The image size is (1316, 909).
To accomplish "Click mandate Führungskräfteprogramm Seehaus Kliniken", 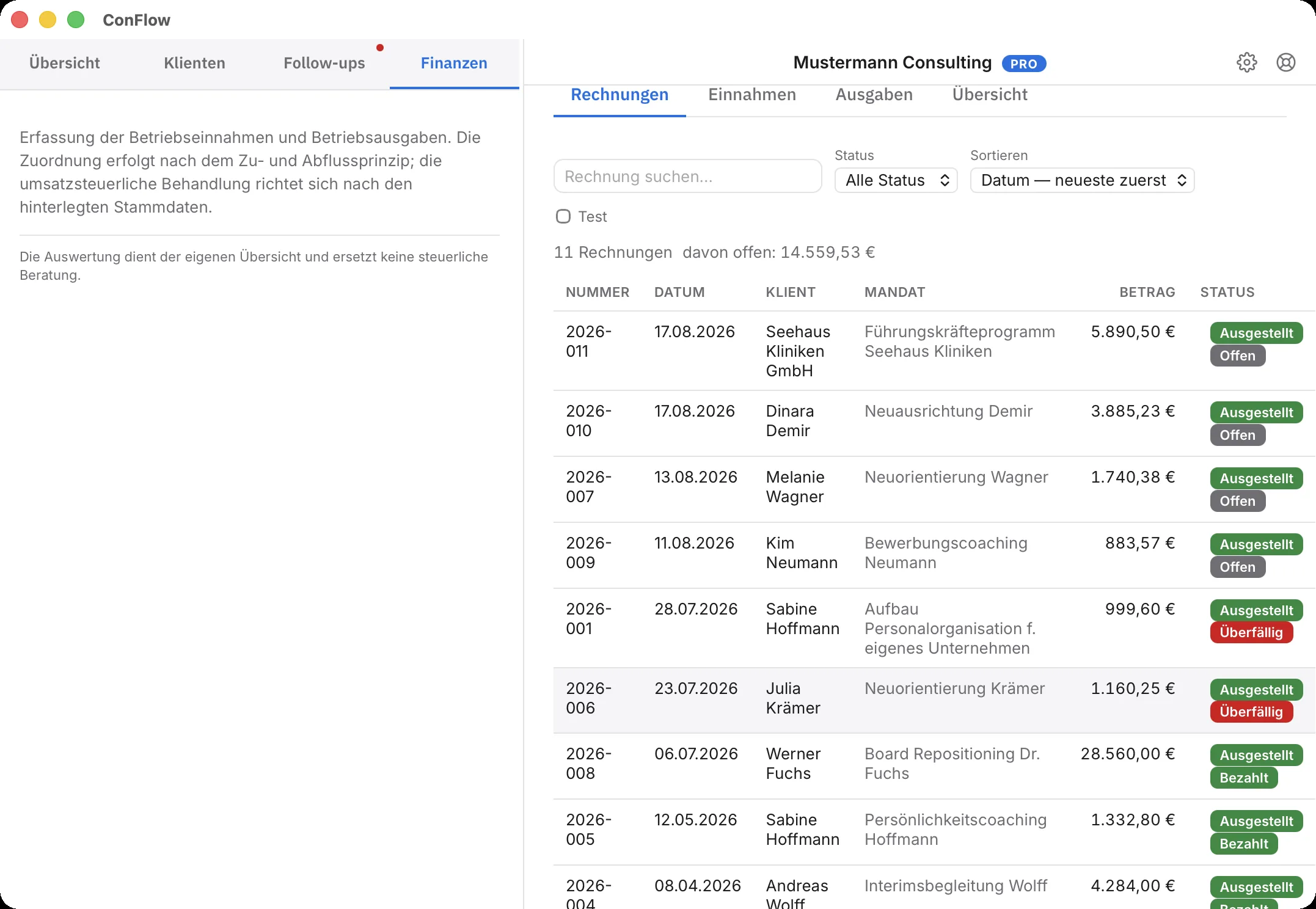I will tap(960, 341).
